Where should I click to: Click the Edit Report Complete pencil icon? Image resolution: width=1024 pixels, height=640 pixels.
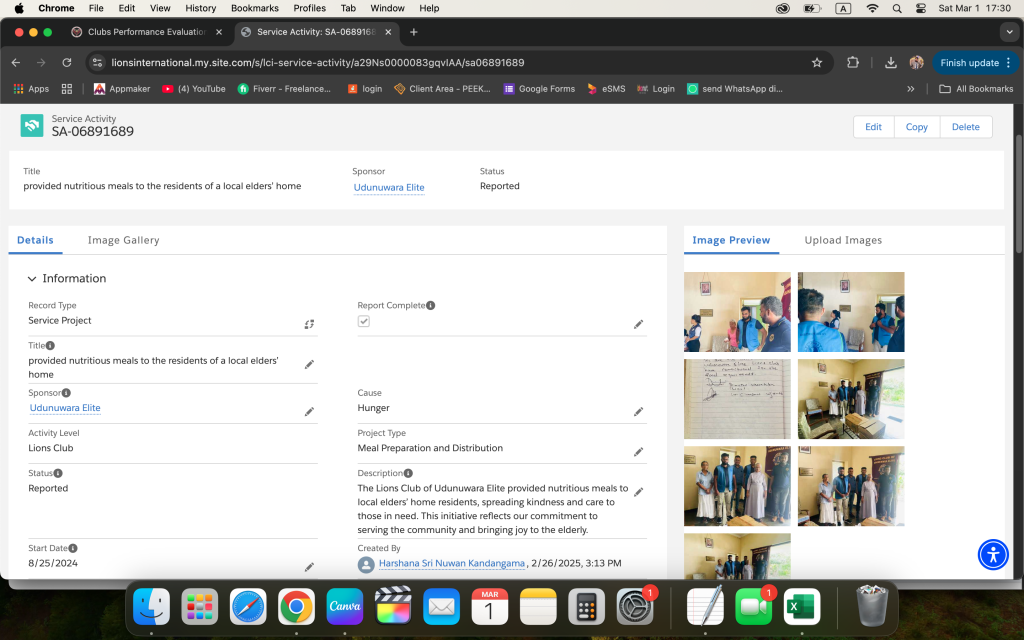[639, 324]
